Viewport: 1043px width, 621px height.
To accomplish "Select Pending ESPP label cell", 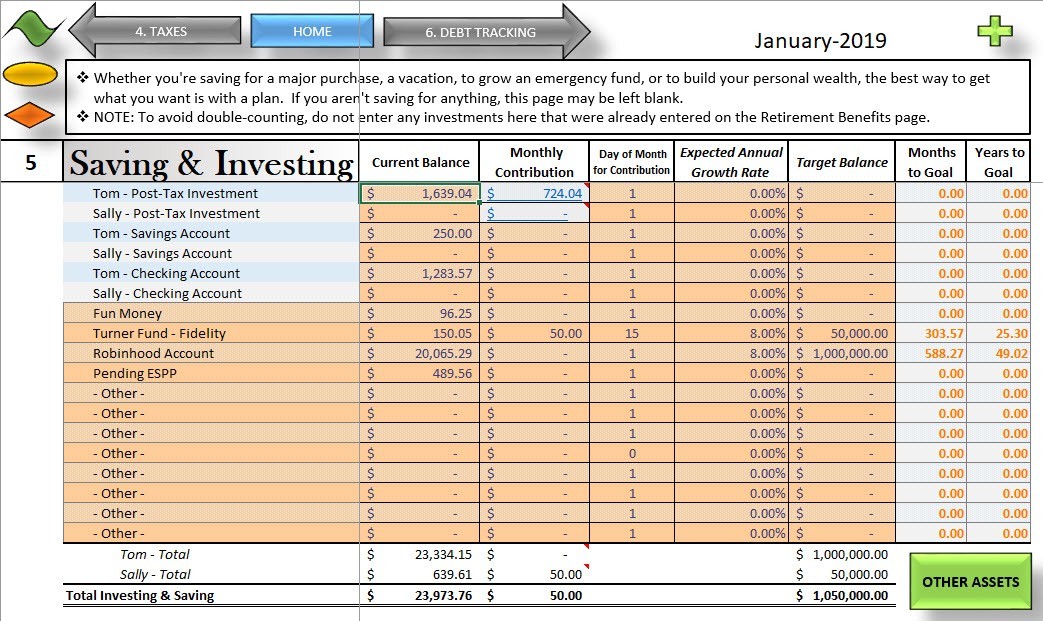I will pos(212,373).
